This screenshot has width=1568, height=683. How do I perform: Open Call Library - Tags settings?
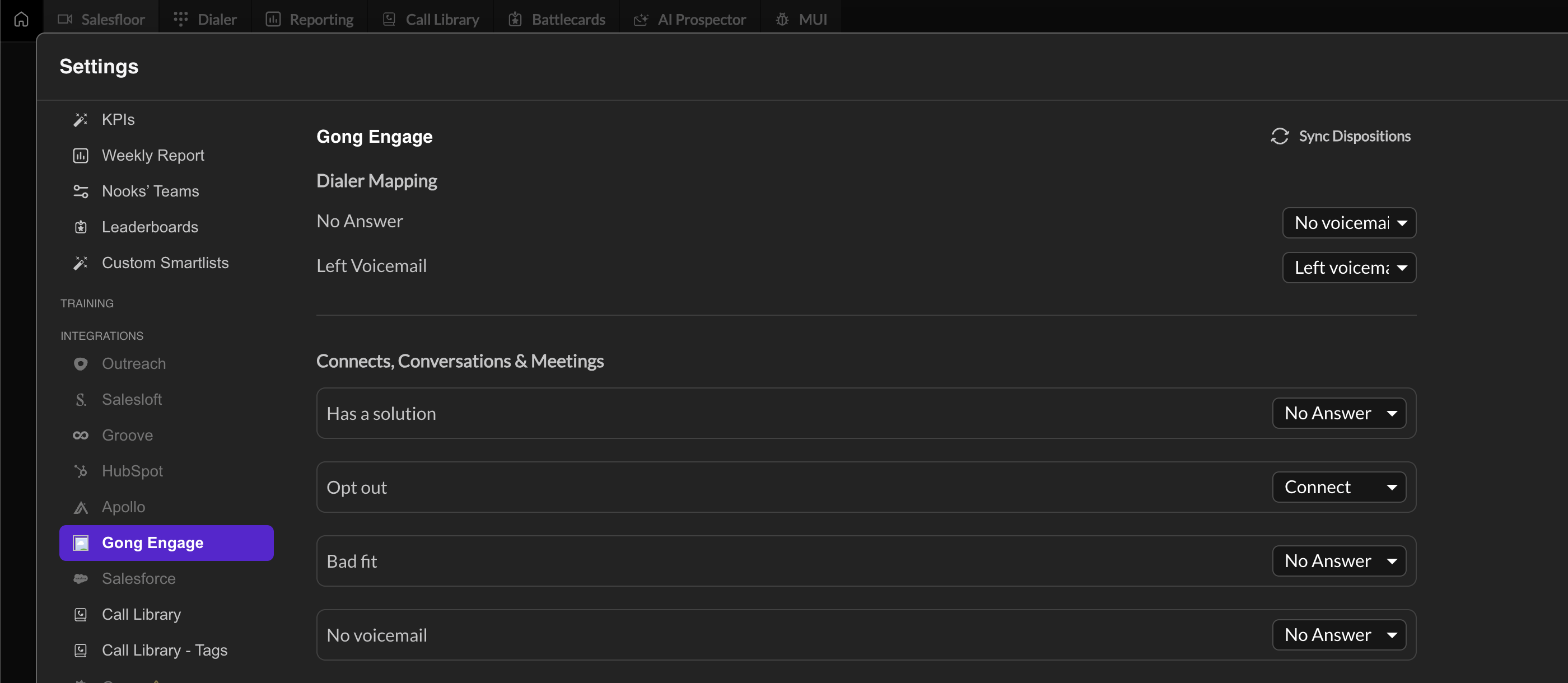tap(167, 651)
